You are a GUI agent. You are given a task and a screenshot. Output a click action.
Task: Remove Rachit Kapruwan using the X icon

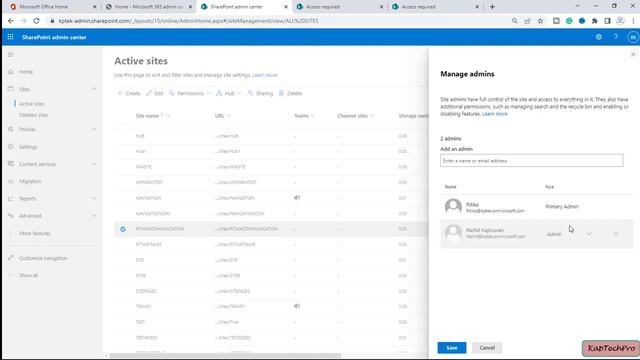pos(616,234)
